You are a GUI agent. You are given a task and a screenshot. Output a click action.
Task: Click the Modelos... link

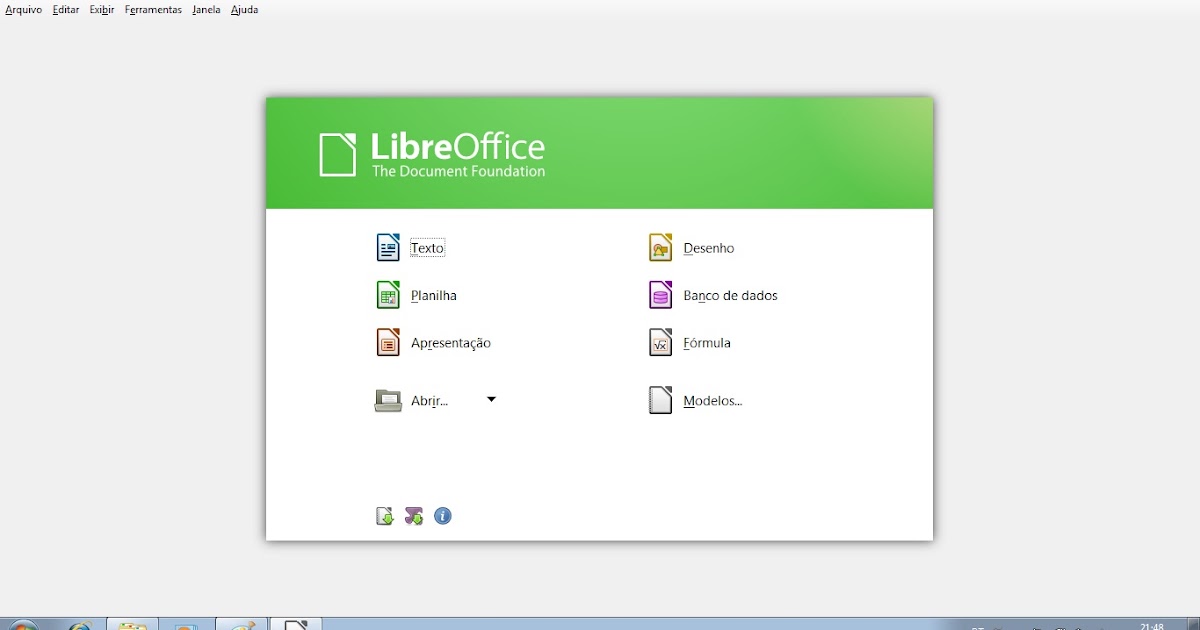click(714, 400)
